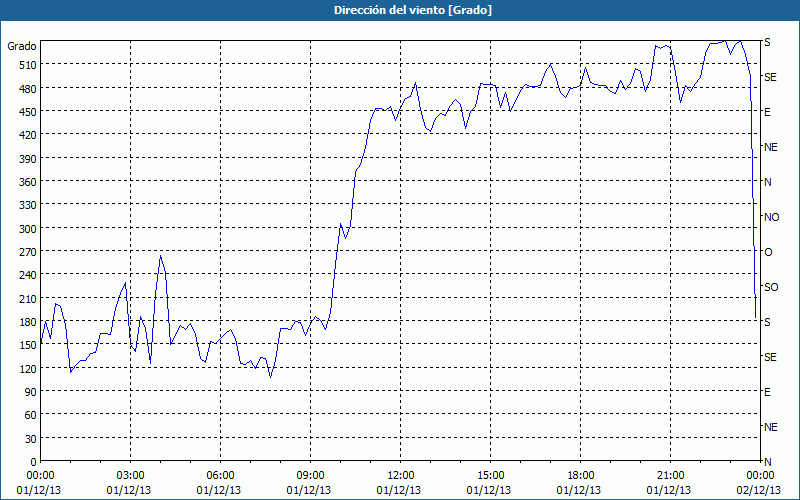
Task: Click the '00:00' label above date 02/12/13
Action: pos(760,476)
